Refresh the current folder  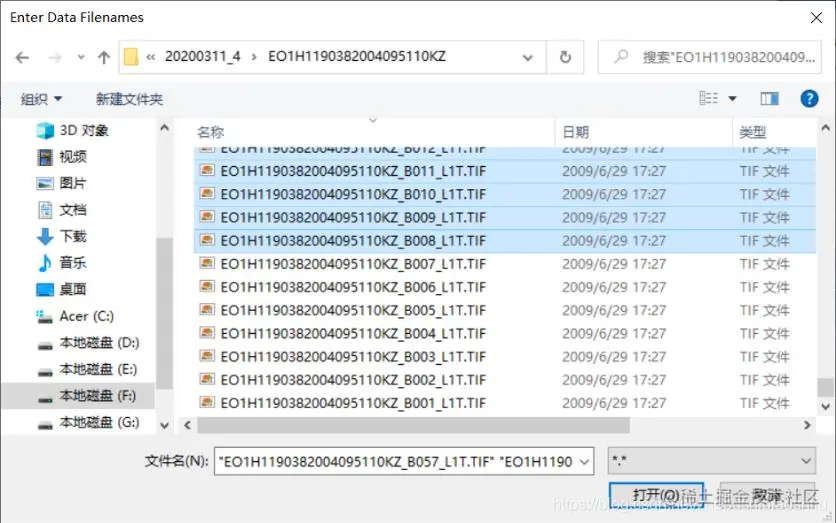click(x=565, y=57)
